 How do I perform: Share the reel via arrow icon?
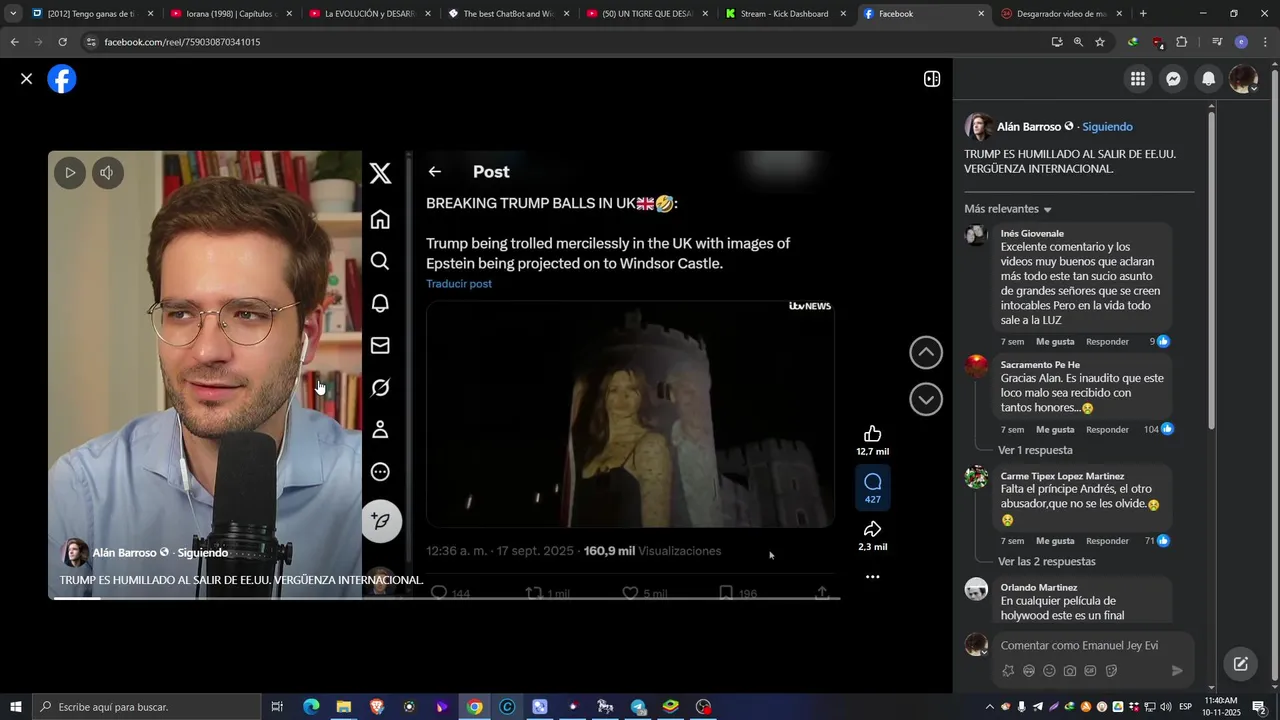873,529
